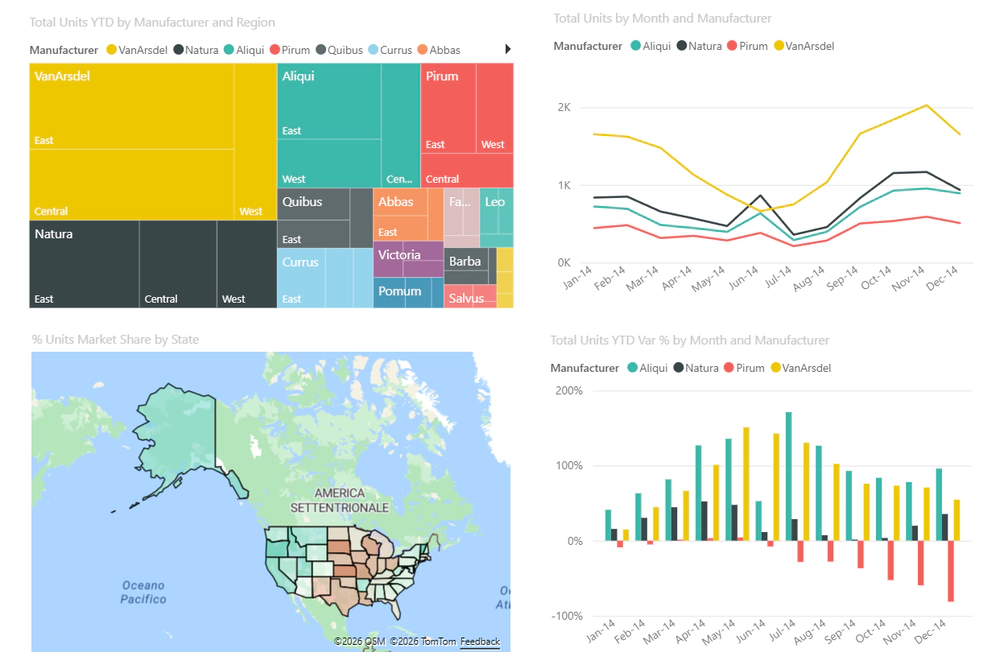Select the Aliqui East treemap tile

click(330, 101)
